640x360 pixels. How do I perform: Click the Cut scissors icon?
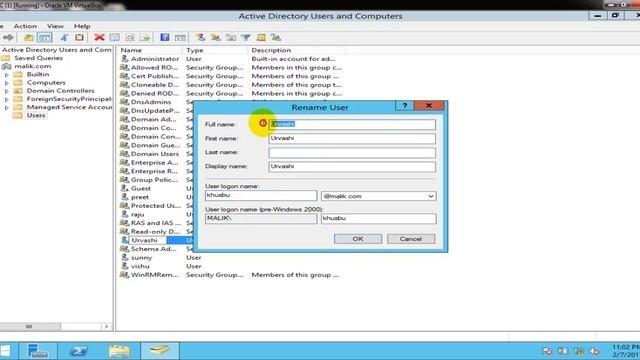[x=64, y=38]
